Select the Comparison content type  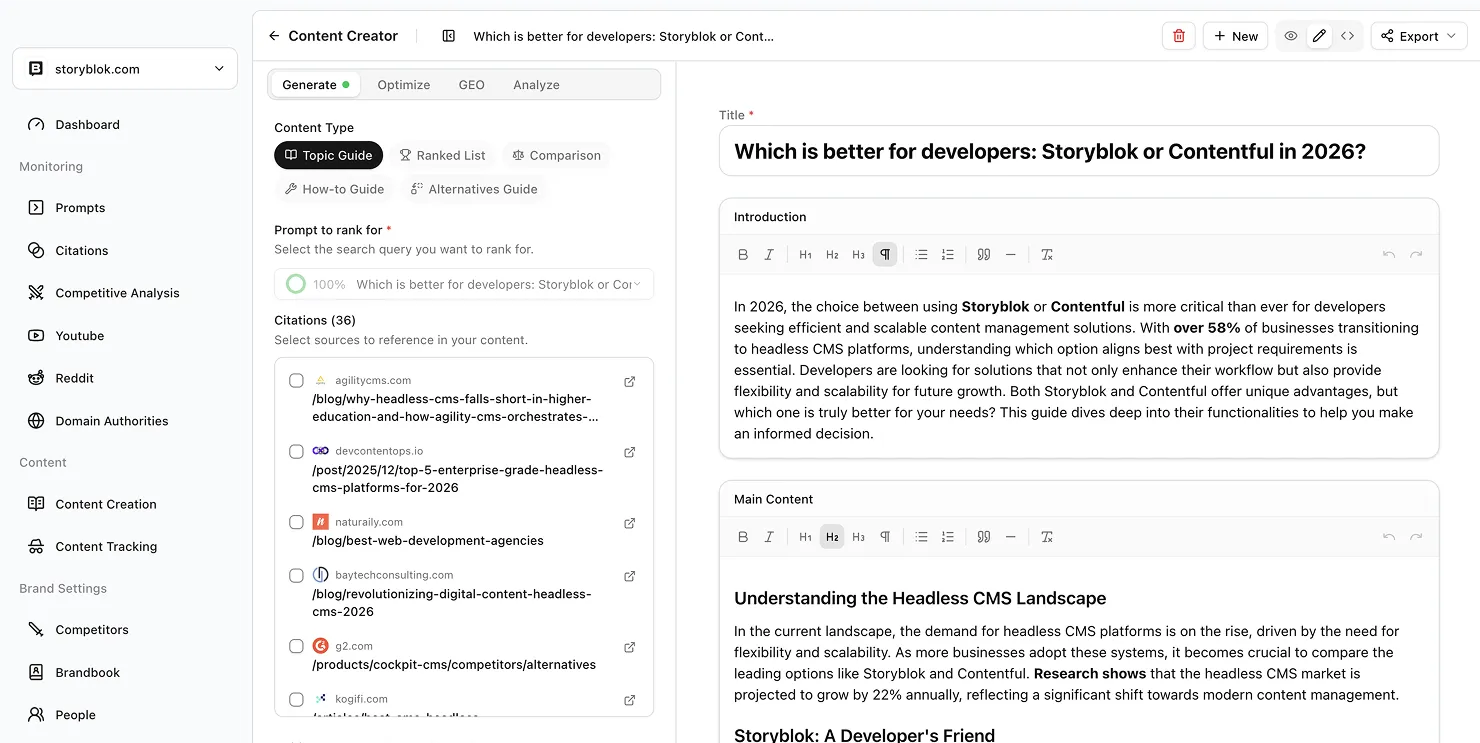[556, 155]
